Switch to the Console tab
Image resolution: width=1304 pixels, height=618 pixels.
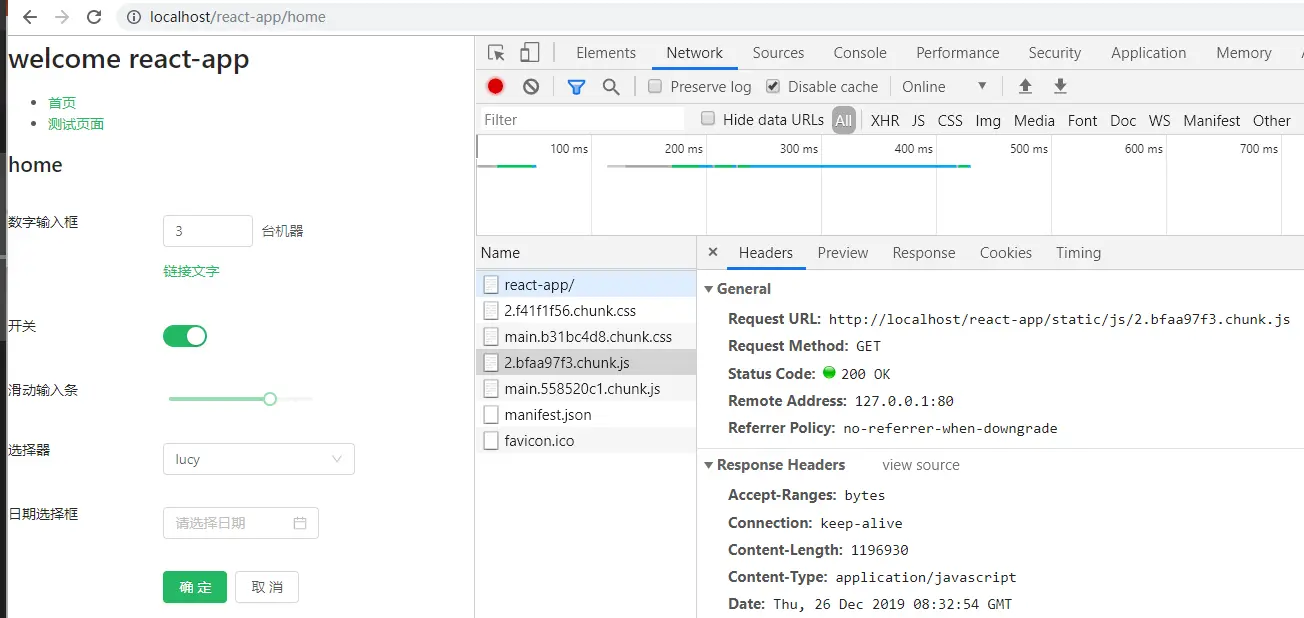click(x=860, y=53)
